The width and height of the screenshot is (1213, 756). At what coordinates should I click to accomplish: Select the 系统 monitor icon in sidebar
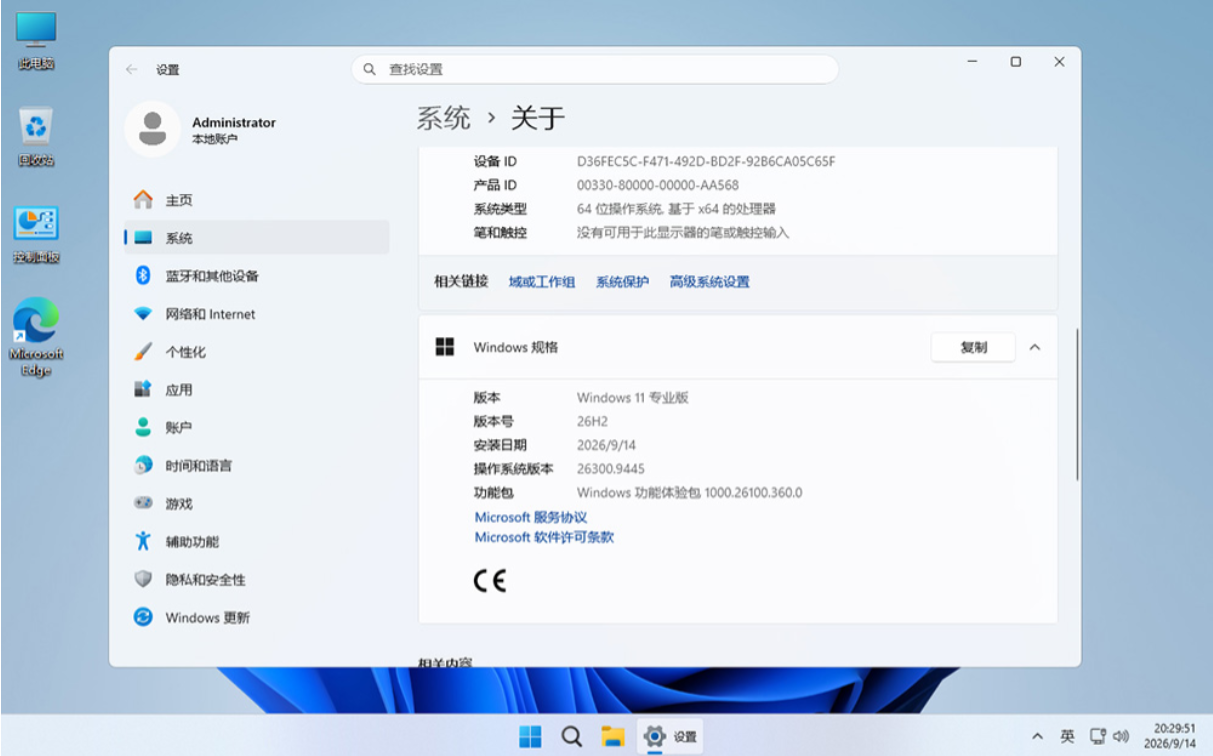[x=143, y=238]
